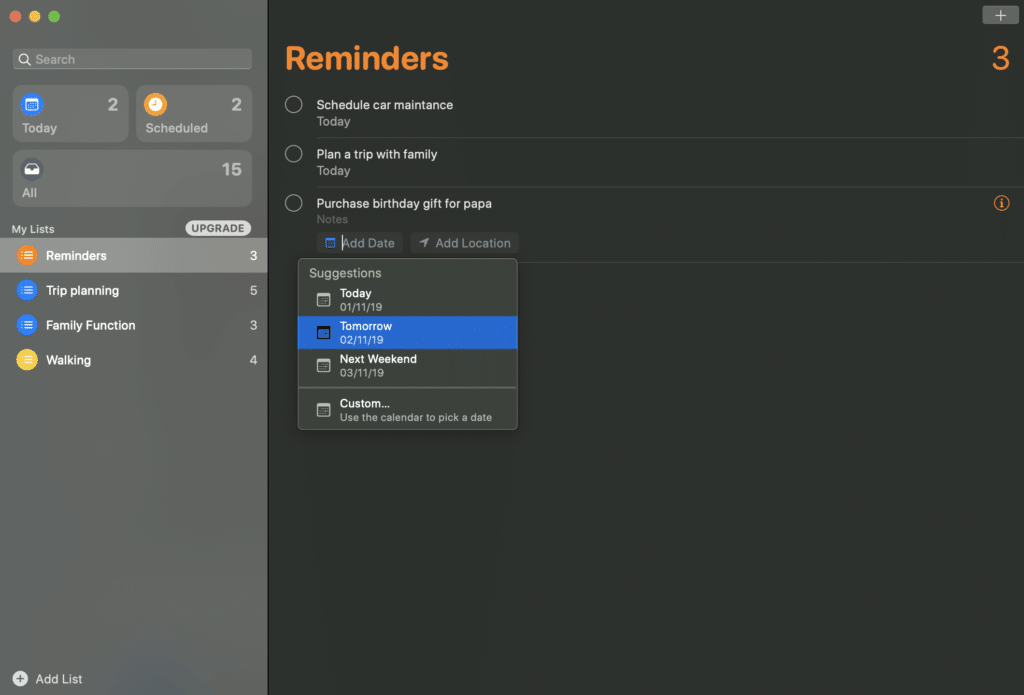Click Today date under Schedule car maintance
The height and width of the screenshot is (695, 1024).
[x=333, y=121]
